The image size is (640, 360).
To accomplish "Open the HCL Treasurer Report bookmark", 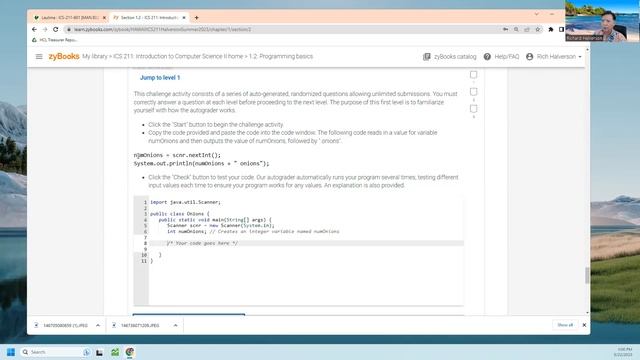I will point(55,40).
